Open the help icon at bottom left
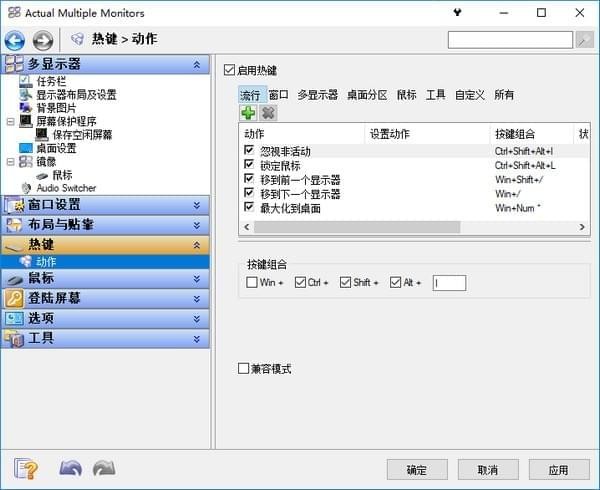 point(26,469)
